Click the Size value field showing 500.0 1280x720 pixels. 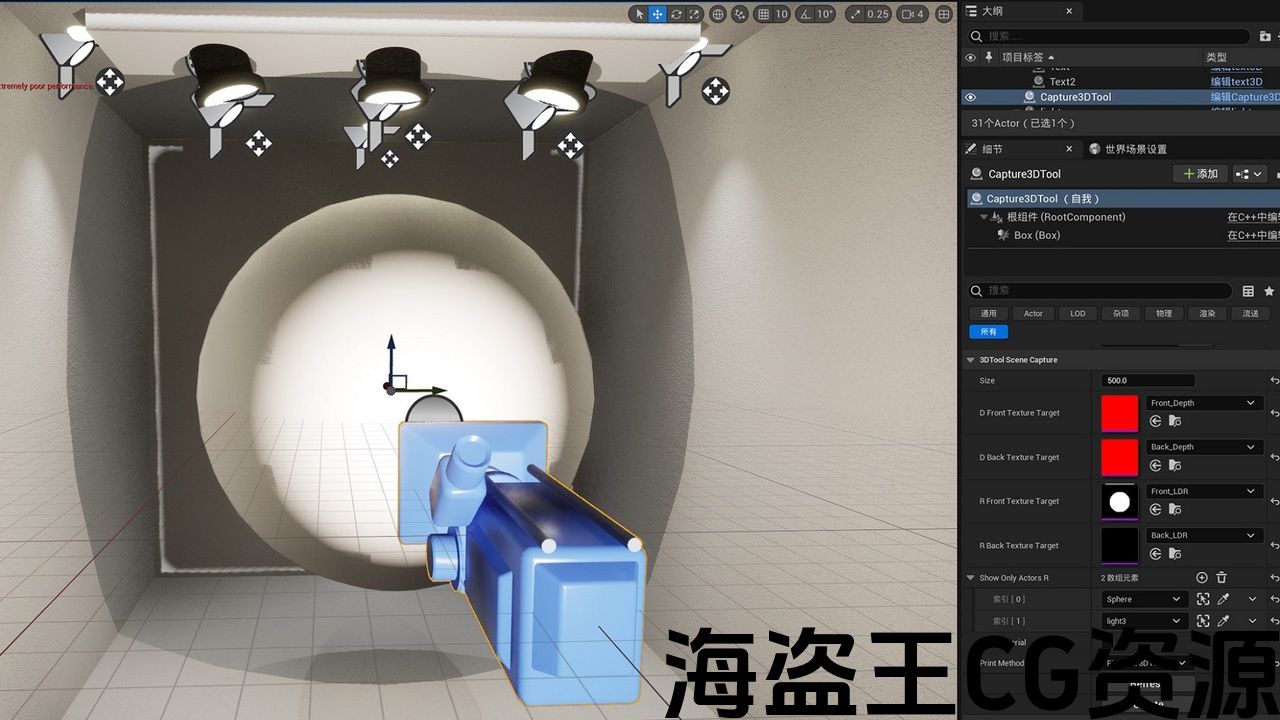[1147, 381]
